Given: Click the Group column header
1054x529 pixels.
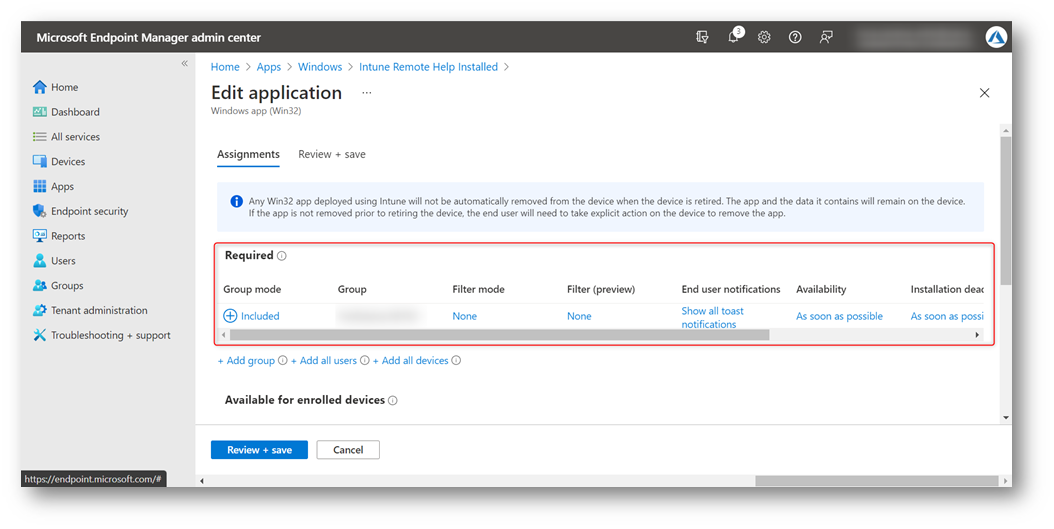Looking at the screenshot, I should [x=352, y=289].
